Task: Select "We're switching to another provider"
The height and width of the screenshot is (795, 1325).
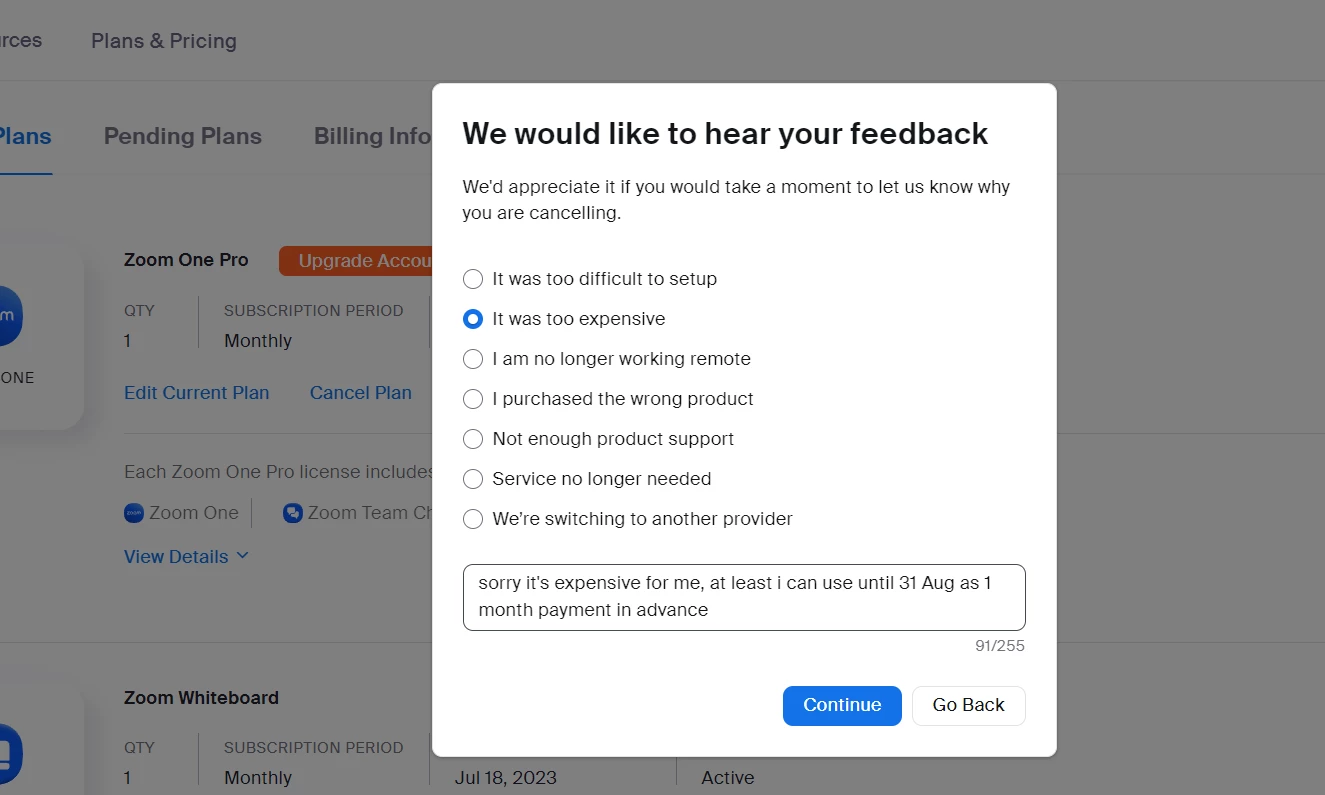Action: pyautogui.click(x=473, y=519)
